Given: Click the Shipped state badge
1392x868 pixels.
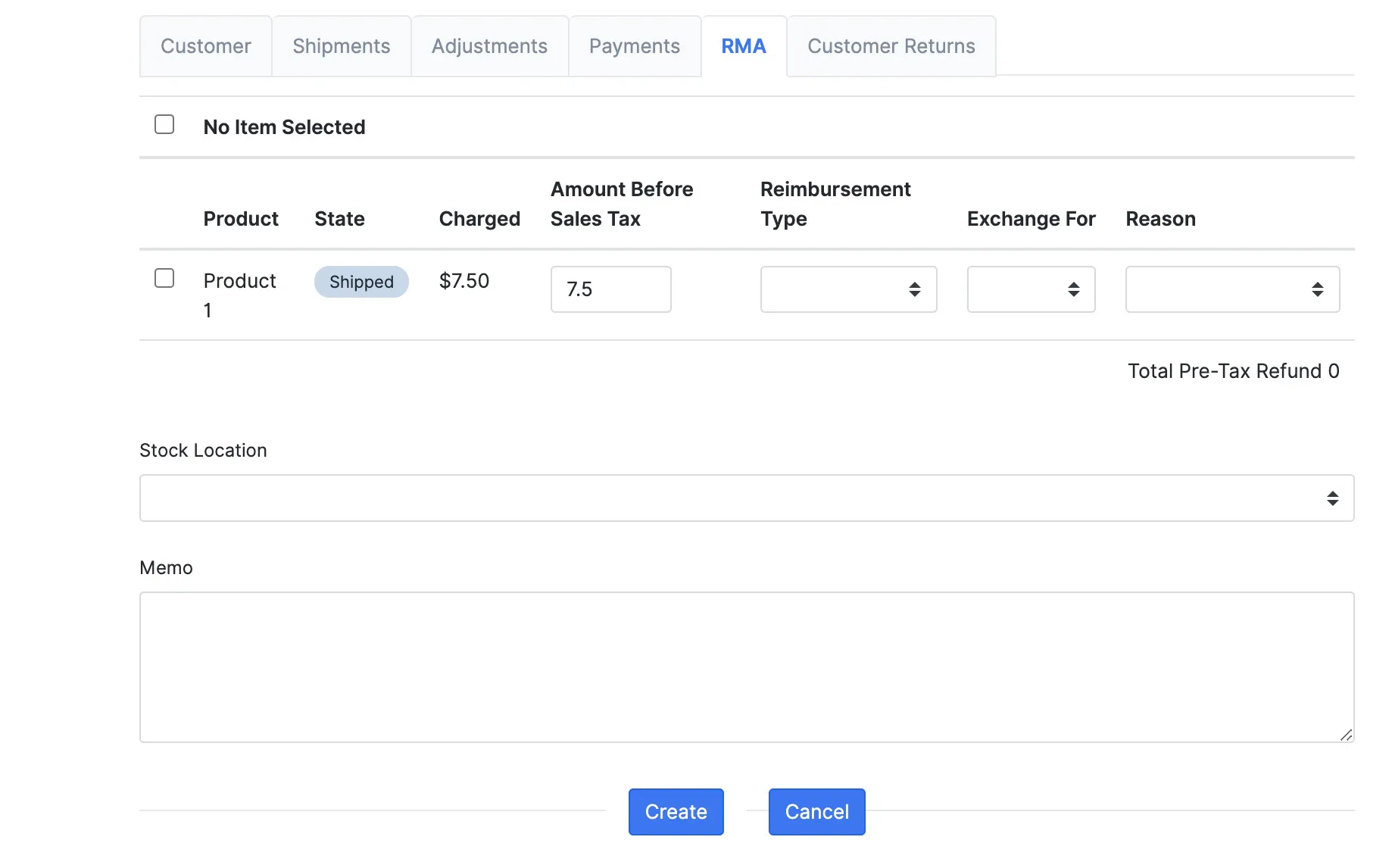Looking at the screenshot, I should [361, 282].
